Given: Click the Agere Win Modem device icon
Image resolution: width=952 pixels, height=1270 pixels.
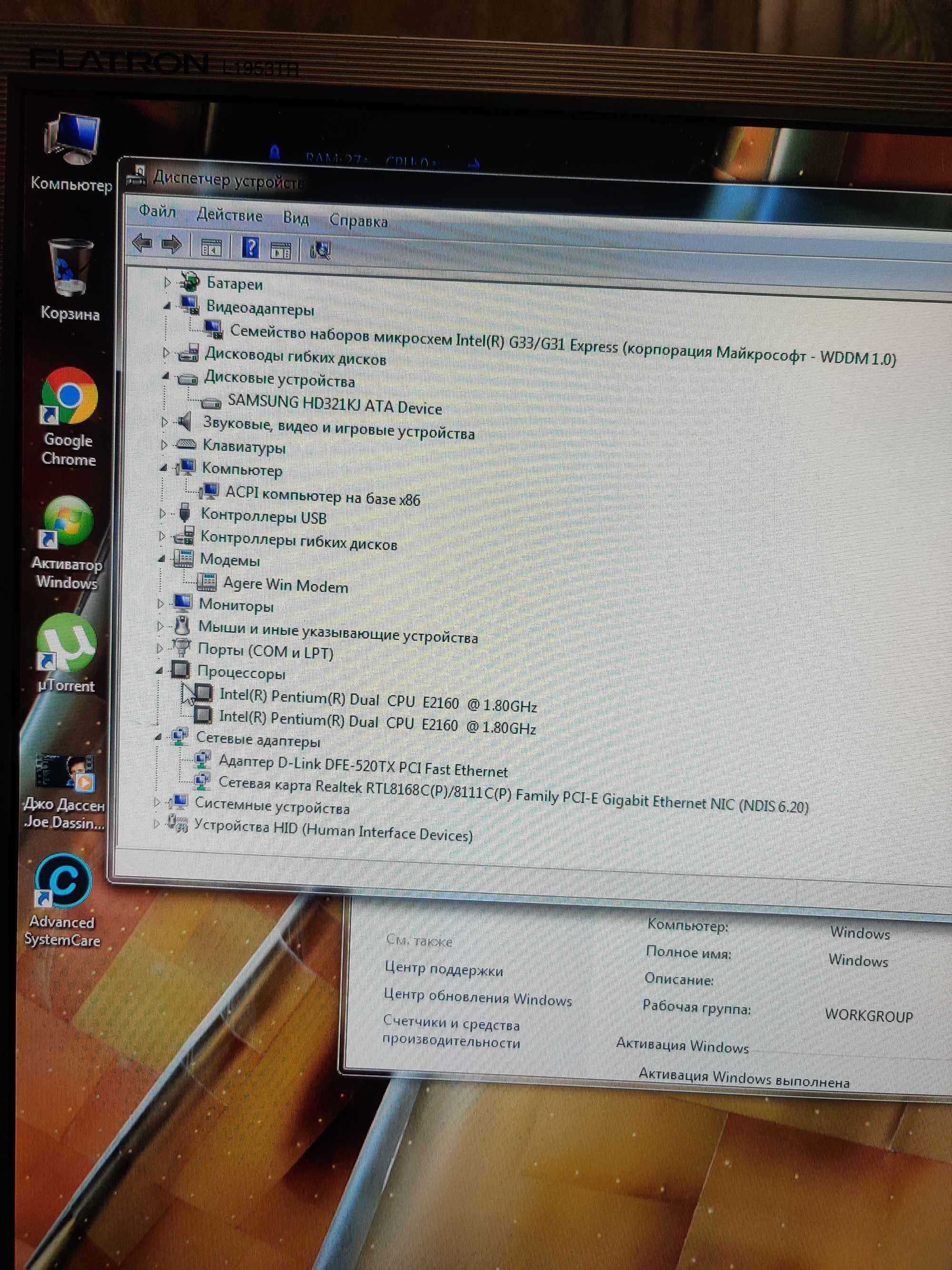Looking at the screenshot, I should (x=206, y=581).
